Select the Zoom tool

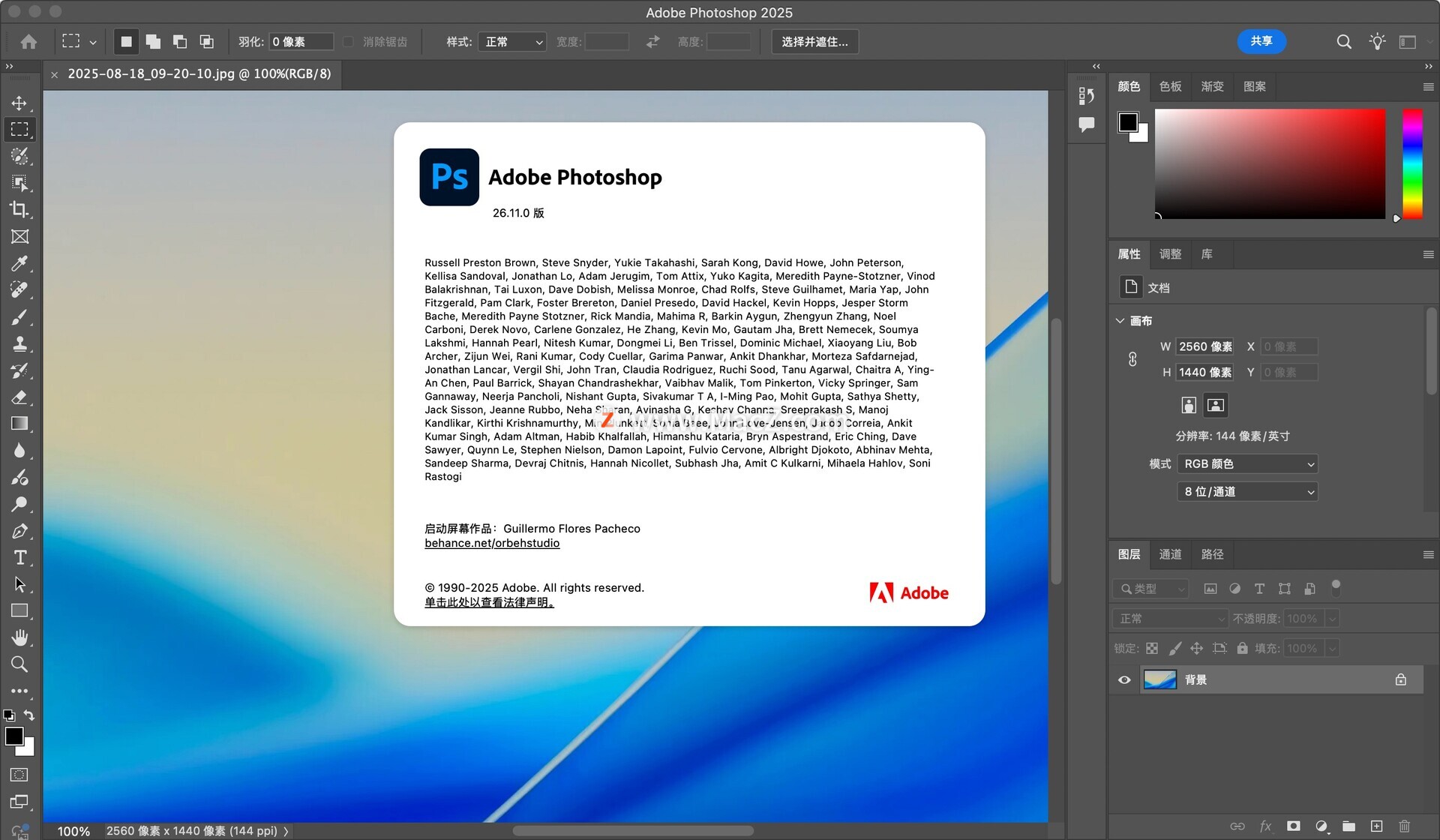(19, 664)
